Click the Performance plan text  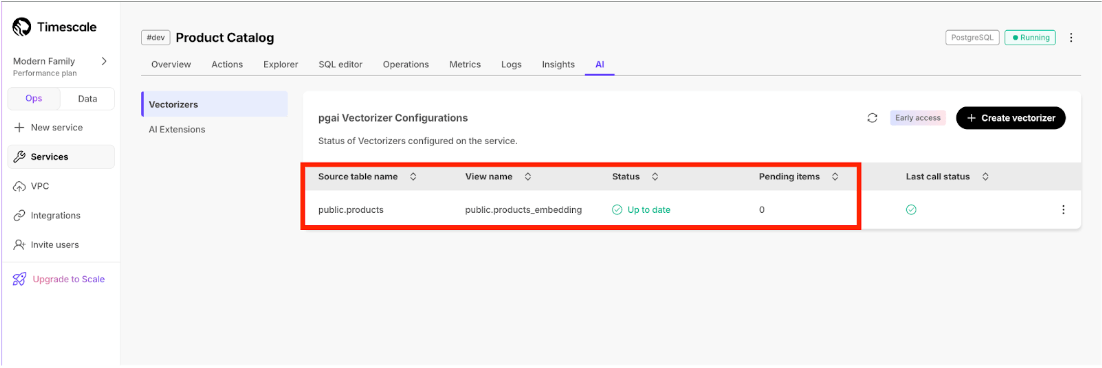click(x=45, y=73)
